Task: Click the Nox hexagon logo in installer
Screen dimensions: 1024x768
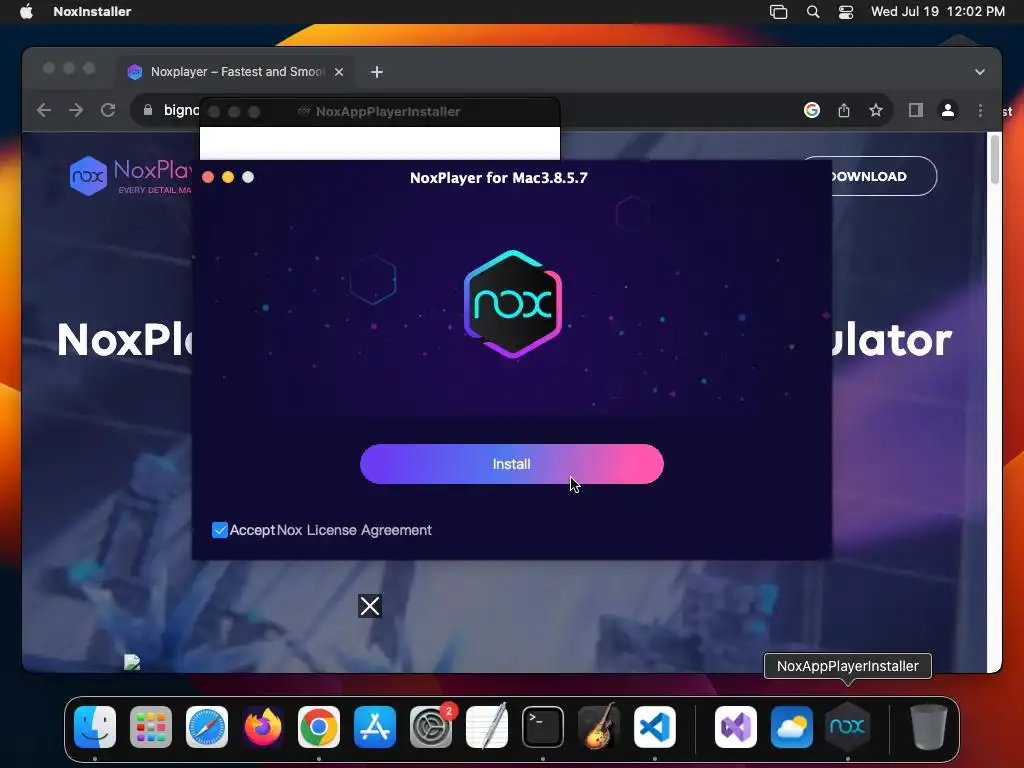Action: (513, 304)
